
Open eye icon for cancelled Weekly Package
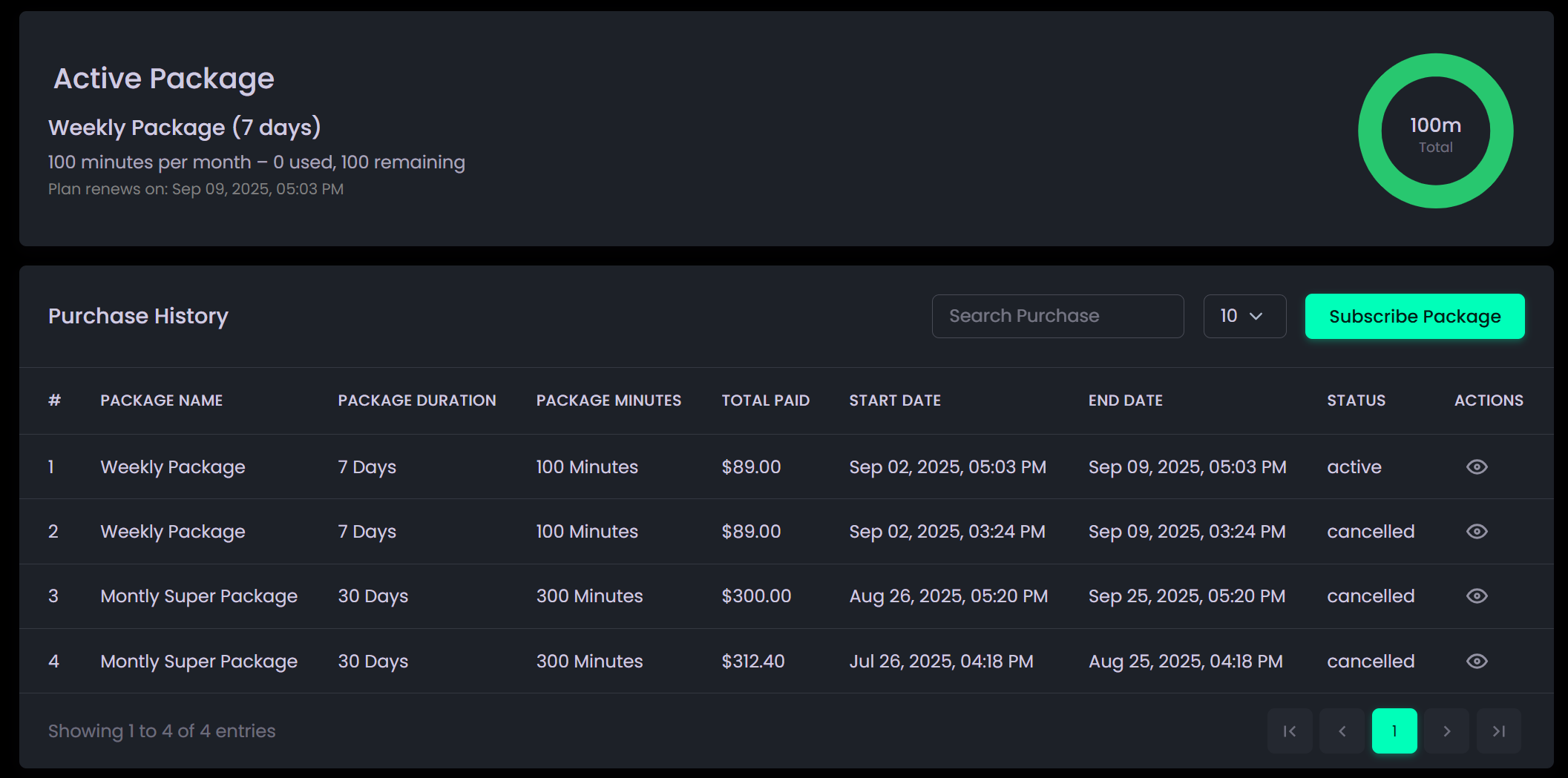coord(1477,531)
